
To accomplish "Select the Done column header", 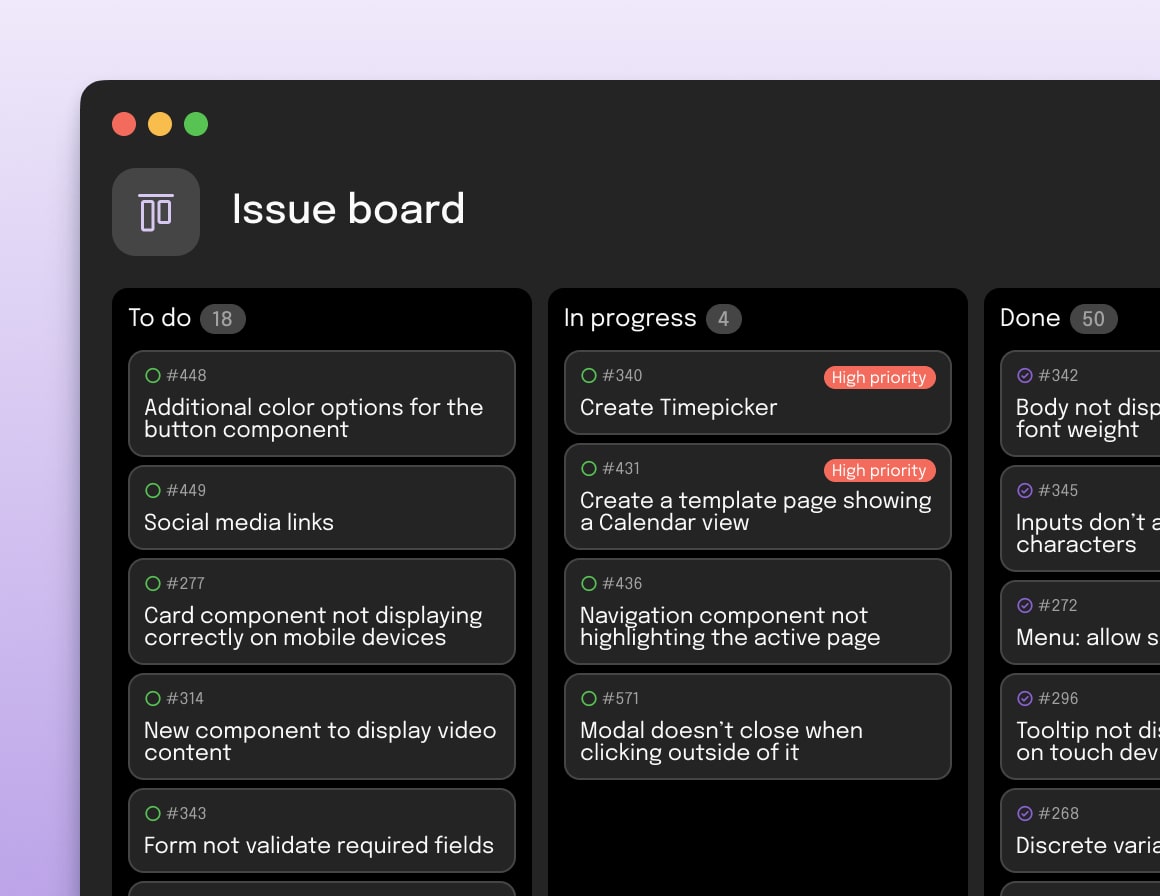I will [1029, 318].
